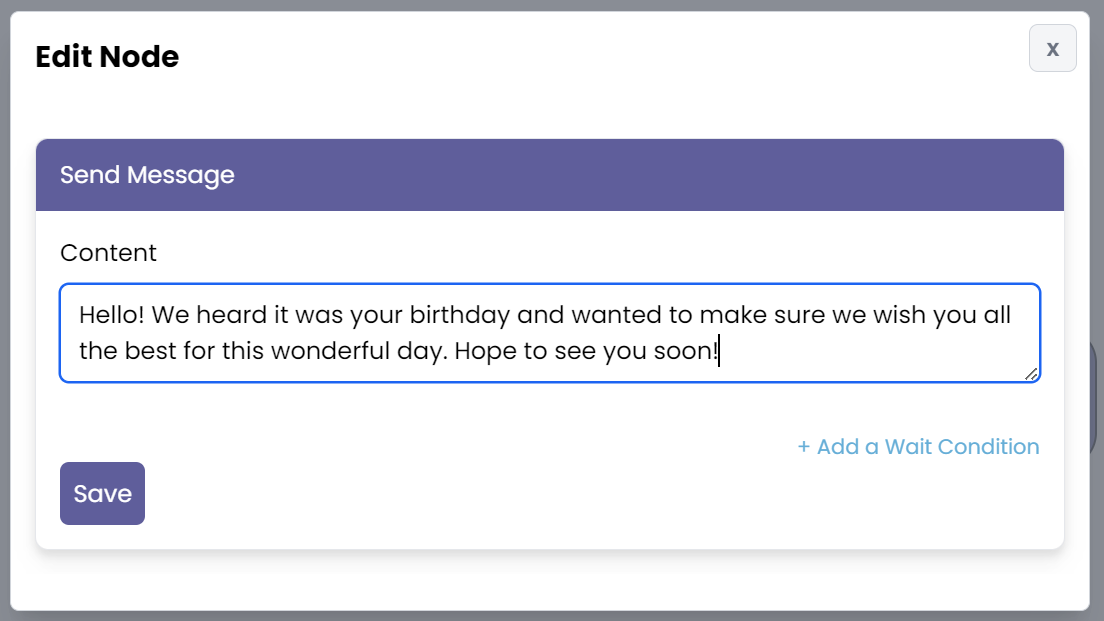Dismiss the modal via its X control
This screenshot has width=1104, height=621.
pyautogui.click(x=1052, y=48)
